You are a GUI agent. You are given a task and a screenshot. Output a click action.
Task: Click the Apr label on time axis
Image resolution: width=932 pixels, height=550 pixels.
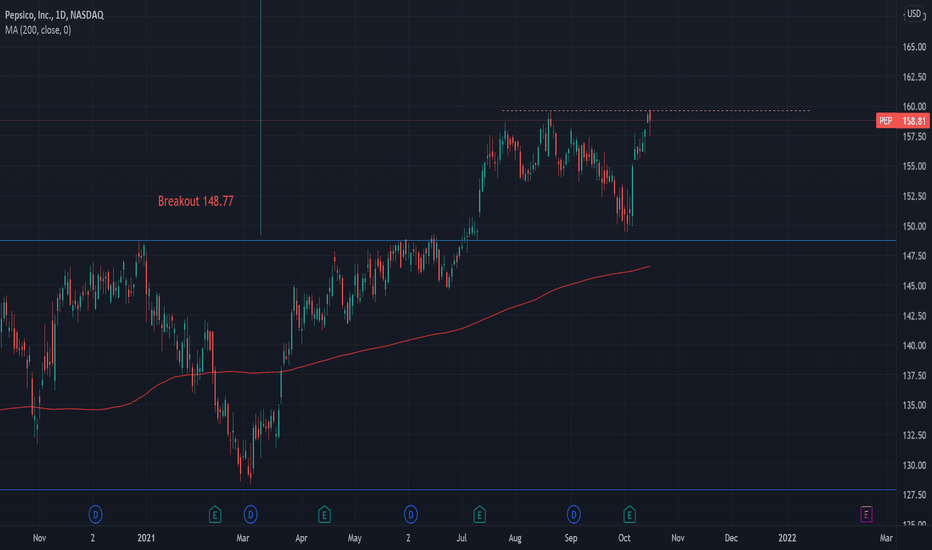(x=301, y=538)
